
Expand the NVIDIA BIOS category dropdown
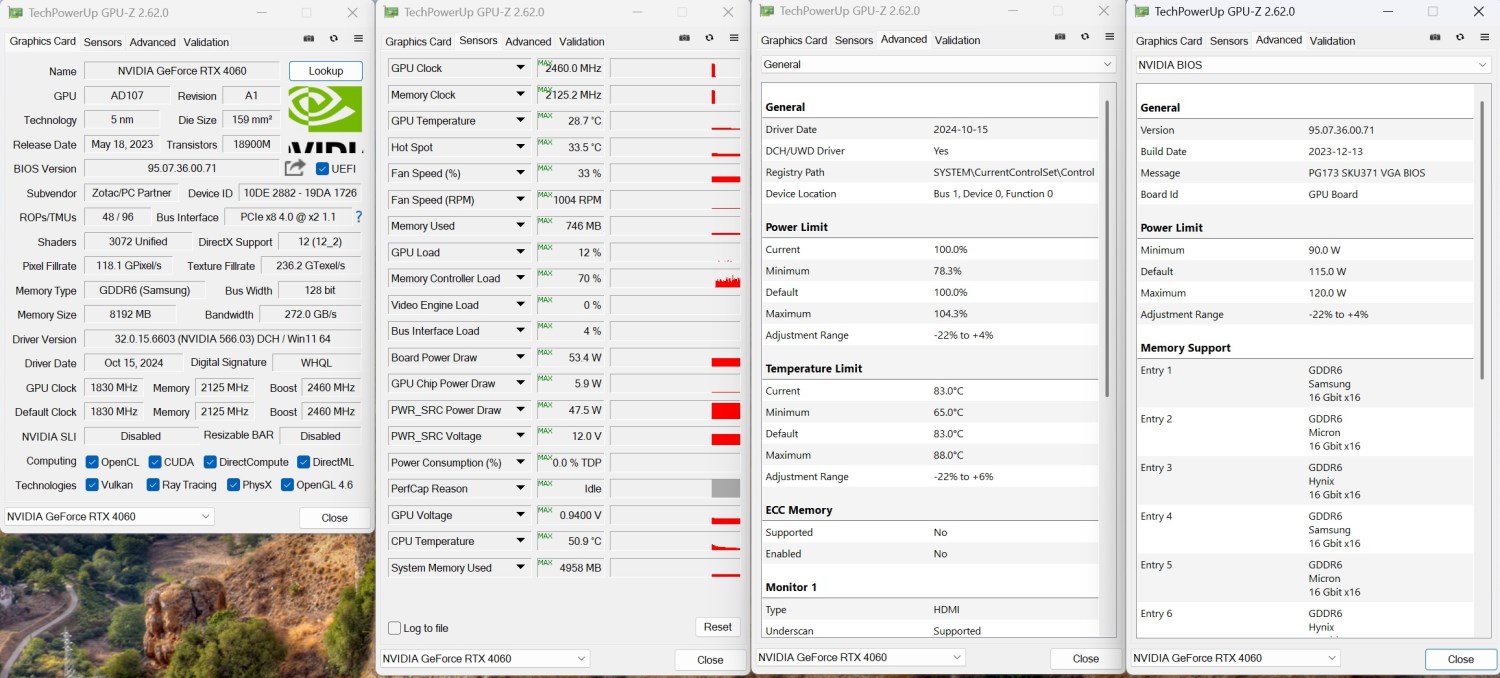tap(1312, 65)
